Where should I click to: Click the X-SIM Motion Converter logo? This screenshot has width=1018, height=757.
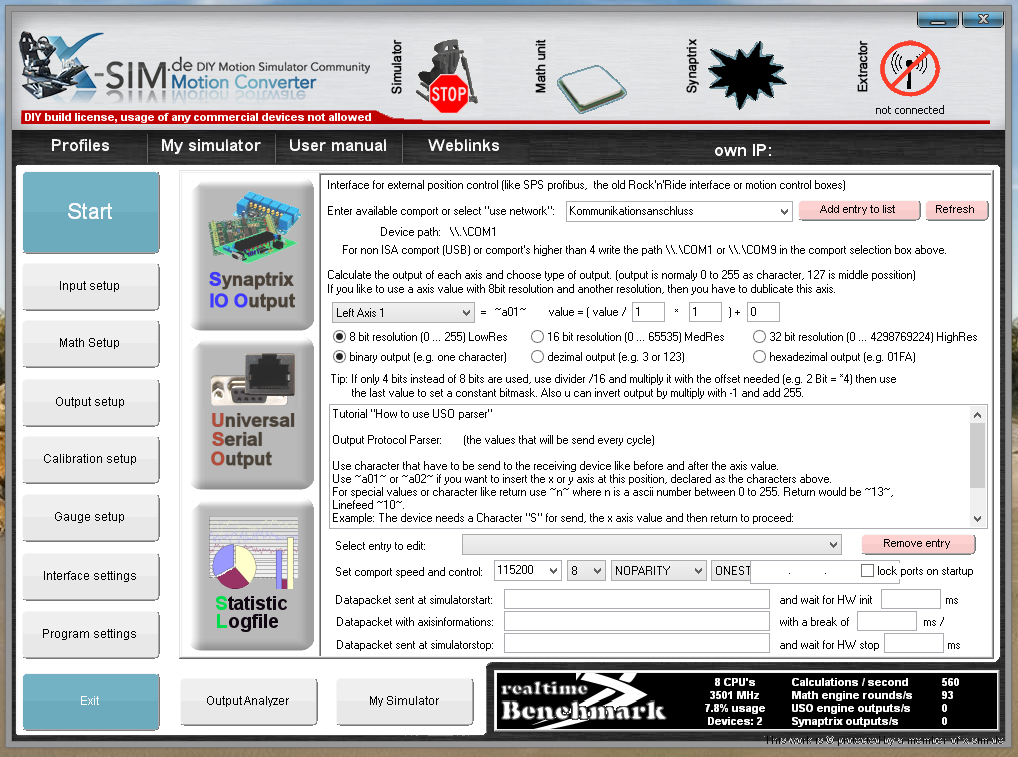(195, 72)
